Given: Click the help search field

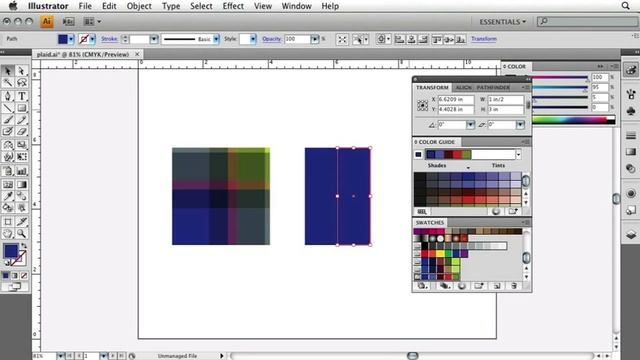Looking at the screenshot, I should click(x=588, y=21).
